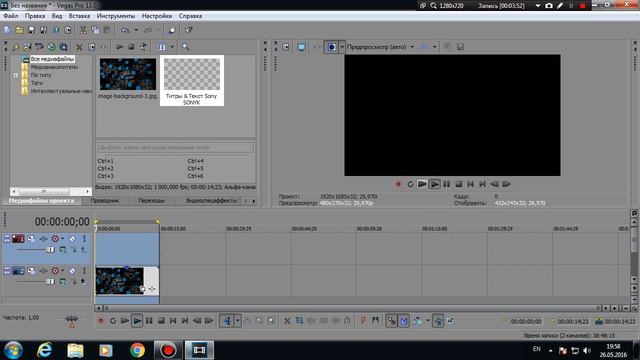Open the edit tool dropdown arrow
This screenshot has height=360, width=640.
pyautogui.click(x=238, y=321)
